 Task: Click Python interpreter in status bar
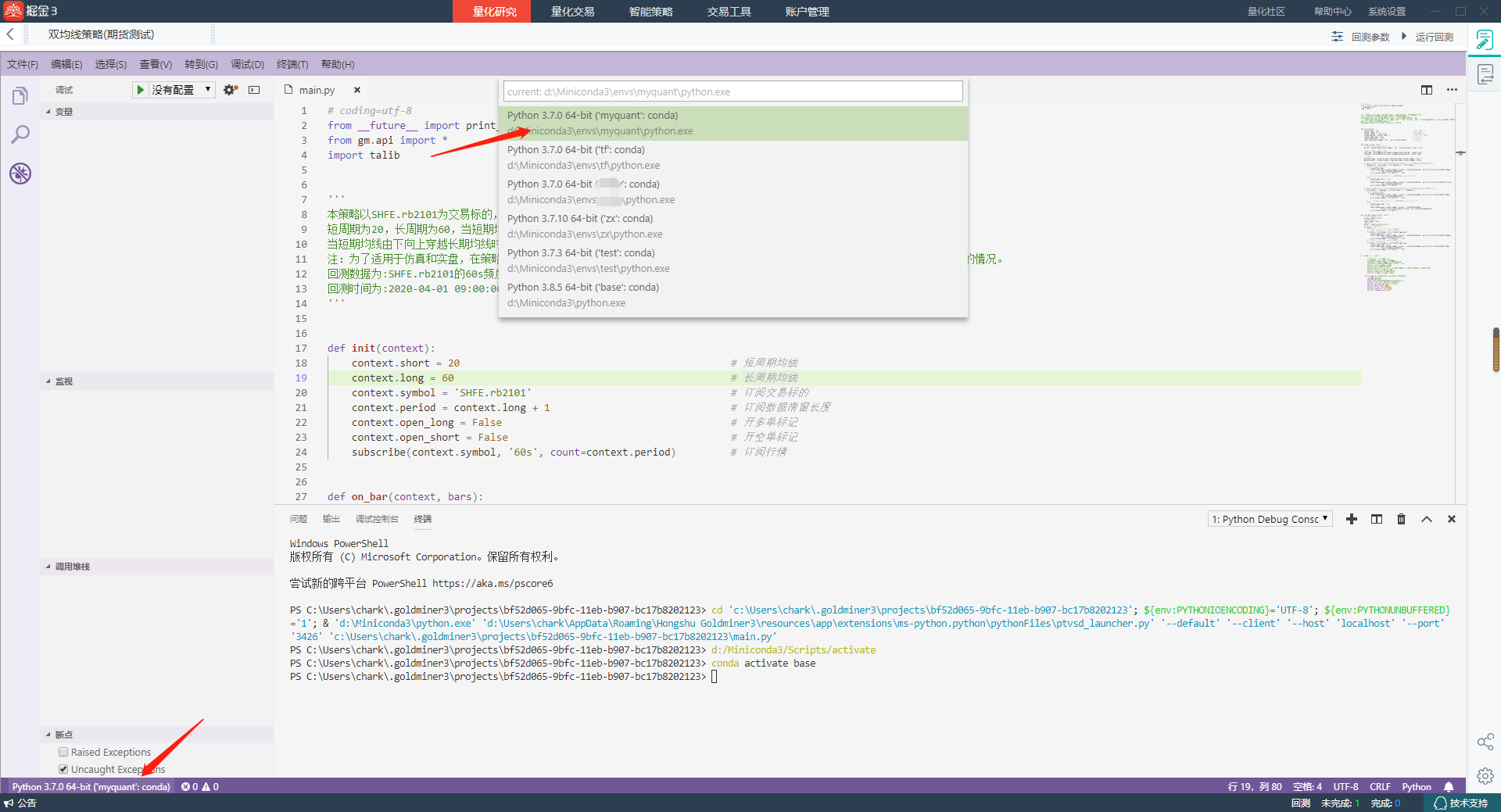[x=91, y=787]
